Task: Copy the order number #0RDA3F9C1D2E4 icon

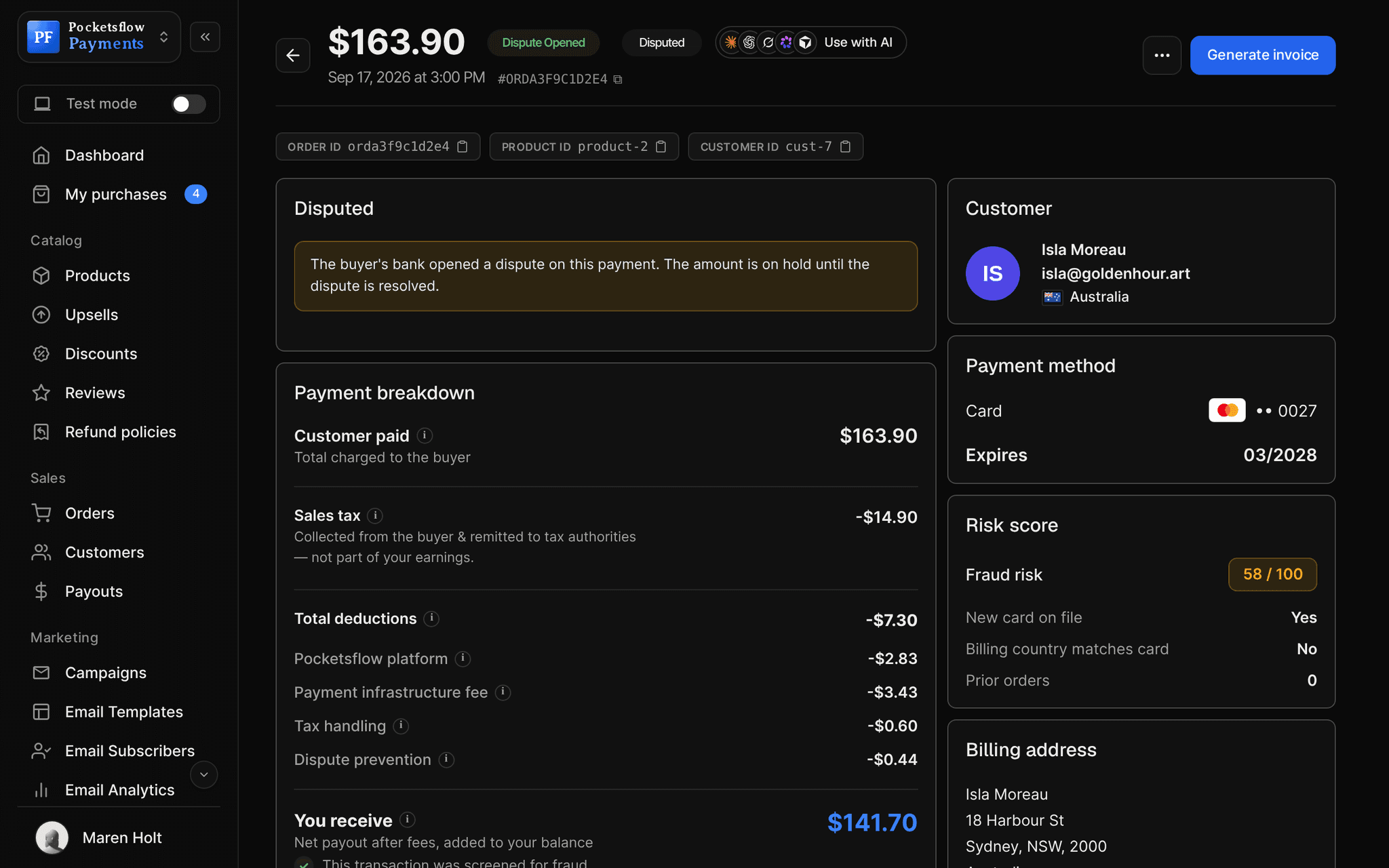Action: [x=618, y=79]
